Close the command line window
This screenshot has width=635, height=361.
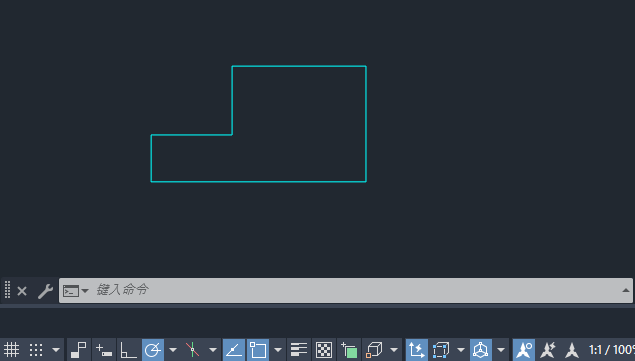click(22, 291)
